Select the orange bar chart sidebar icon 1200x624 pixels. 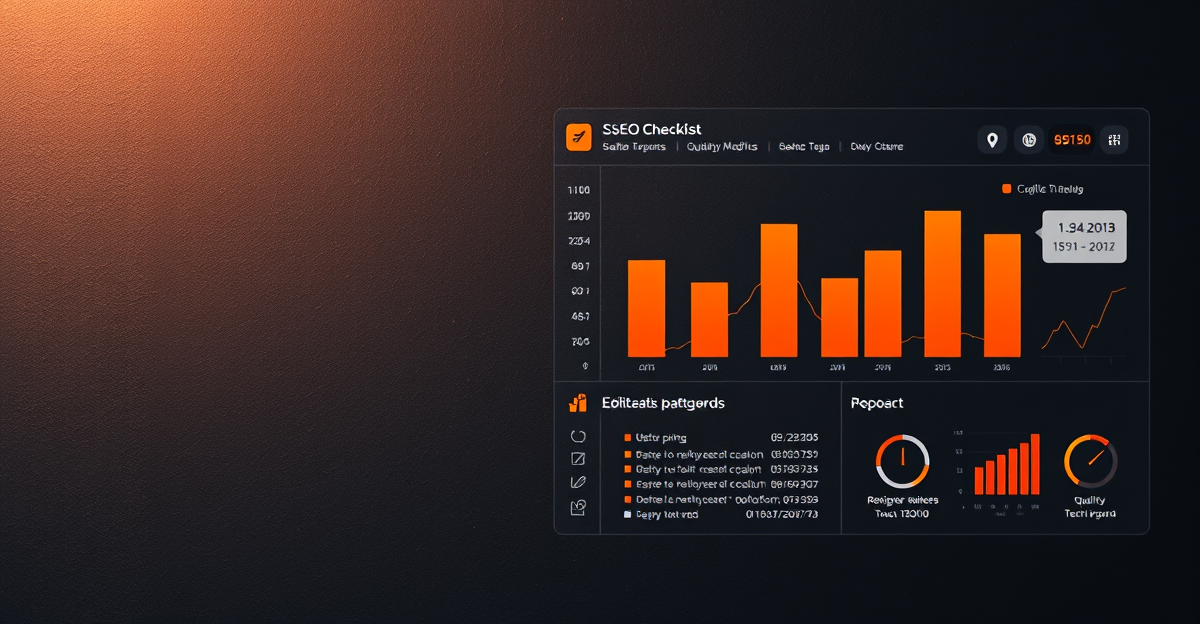[577, 403]
